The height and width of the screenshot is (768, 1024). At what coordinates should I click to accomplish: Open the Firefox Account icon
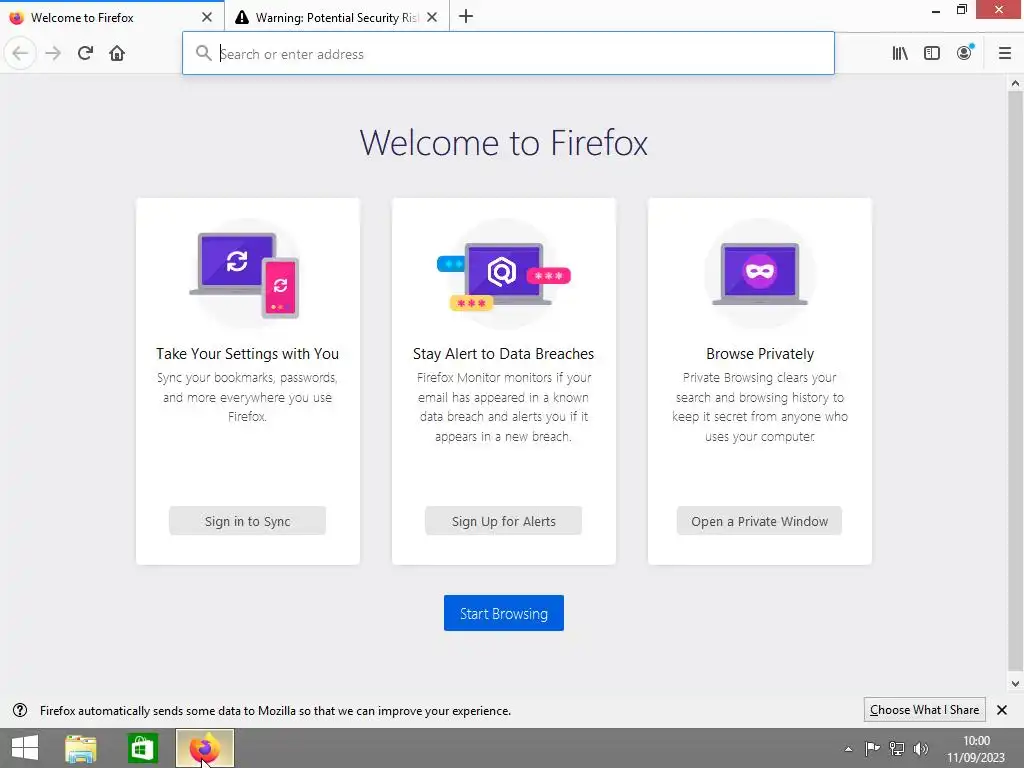click(965, 53)
